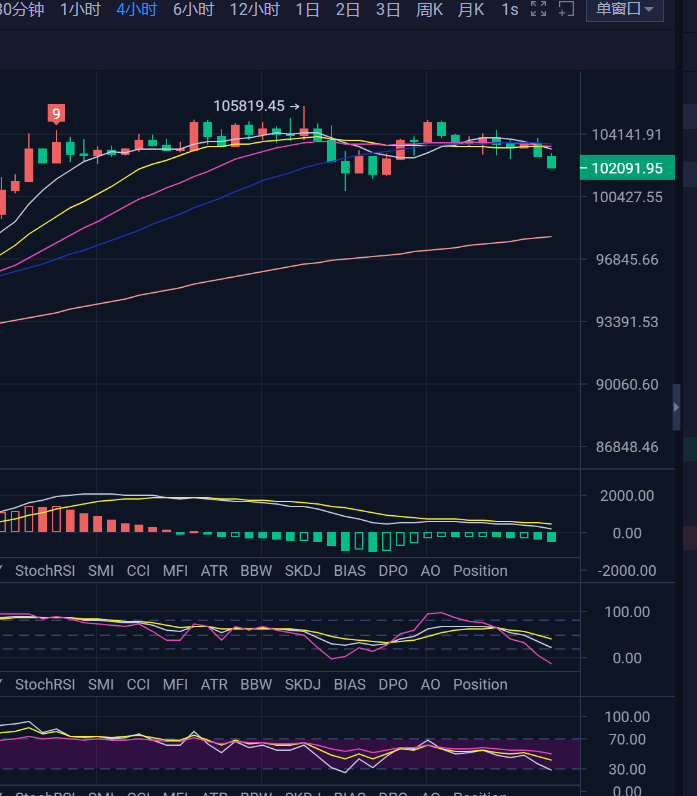Select MFI in second indicator tab row

coord(175,684)
